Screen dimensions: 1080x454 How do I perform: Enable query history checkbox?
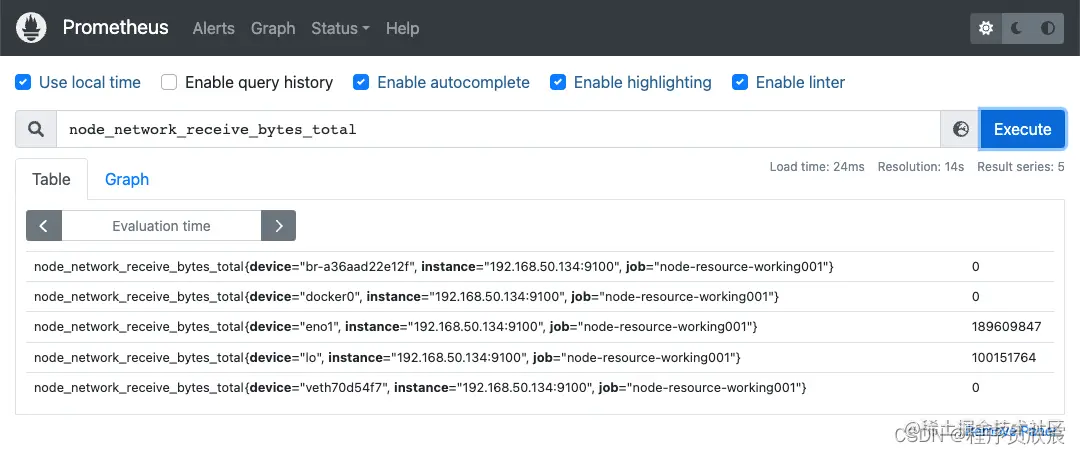coord(169,82)
